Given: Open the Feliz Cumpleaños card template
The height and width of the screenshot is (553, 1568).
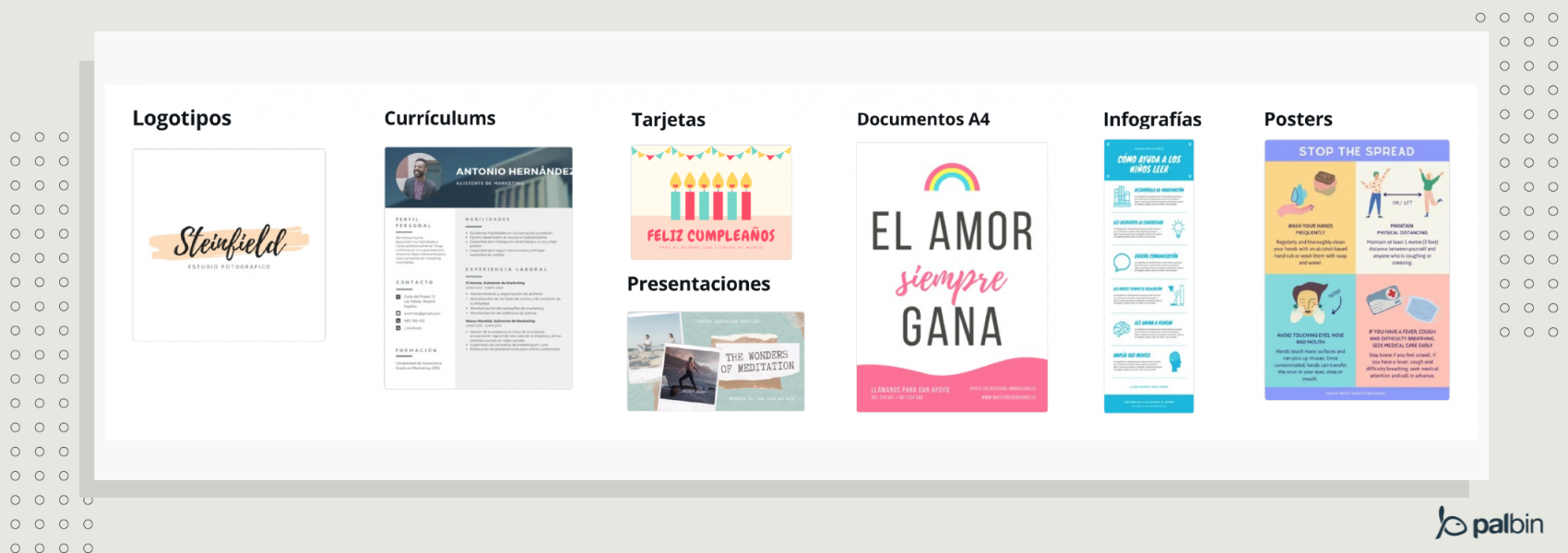Looking at the screenshot, I should click(x=711, y=203).
